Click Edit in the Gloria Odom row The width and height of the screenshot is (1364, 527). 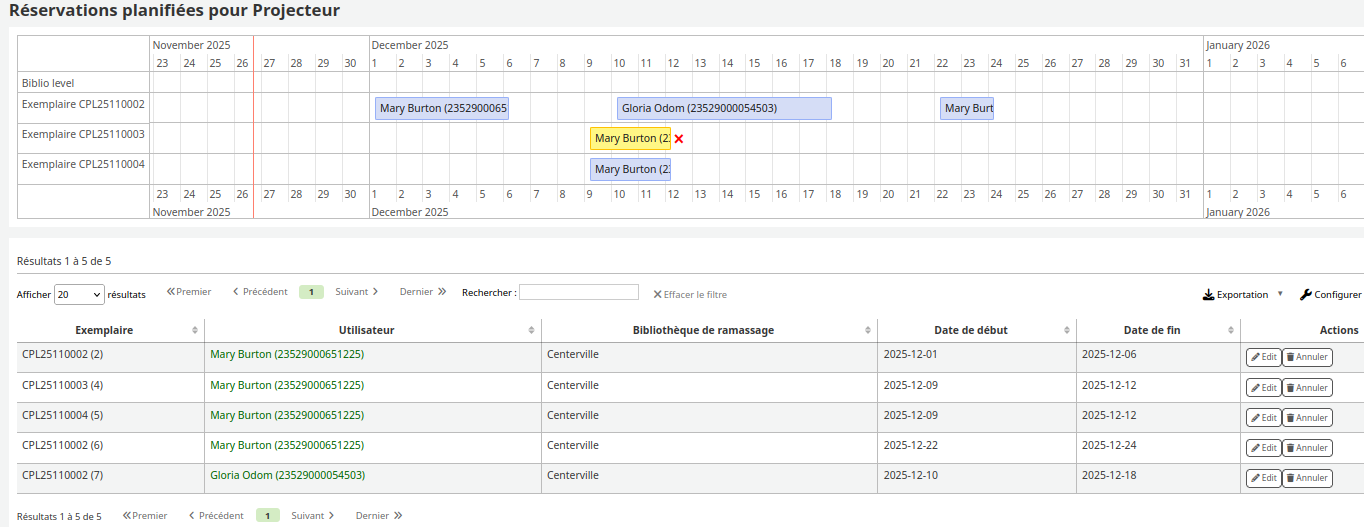pyautogui.click(x=1263, y=478)
